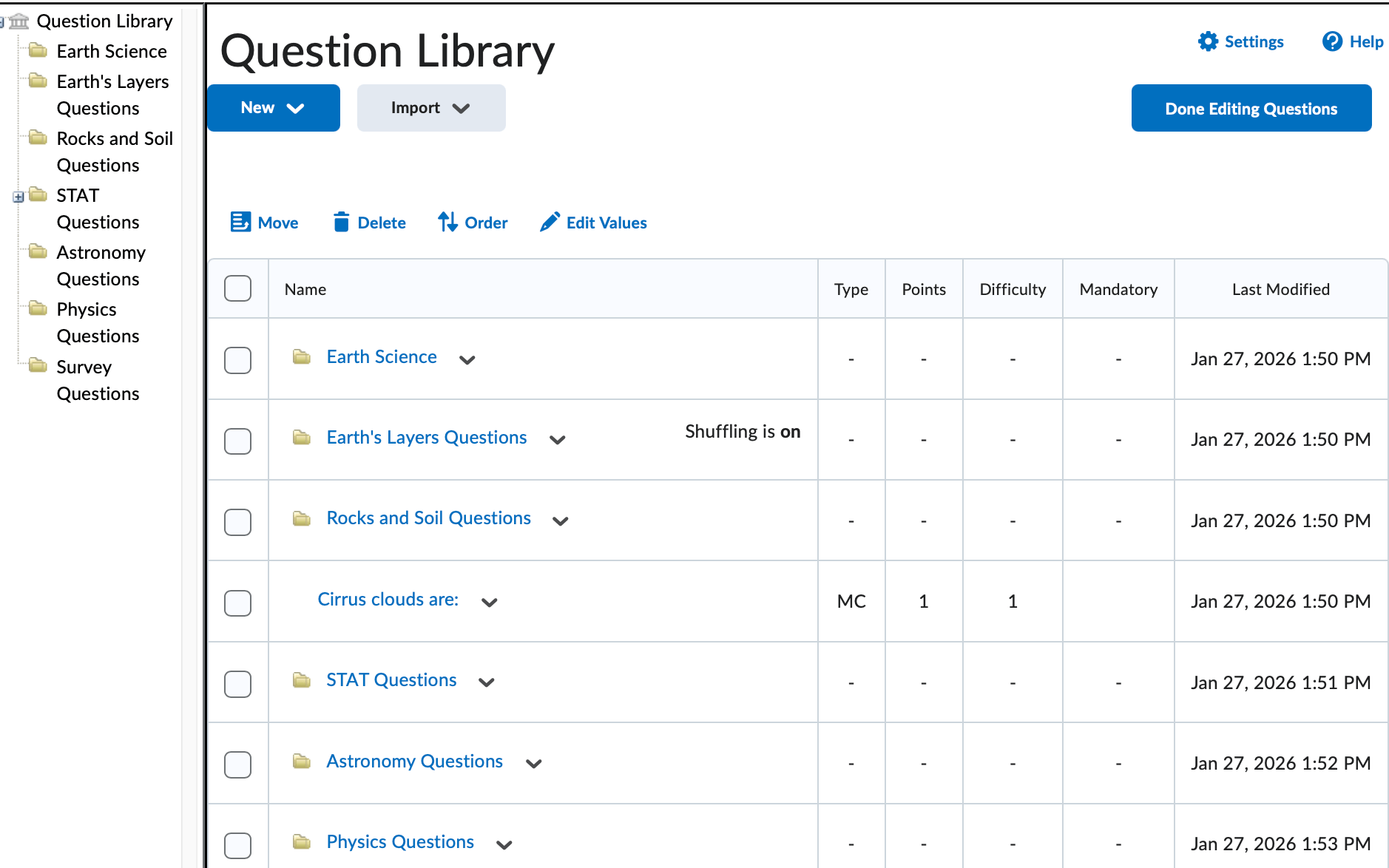
Task: Check the Rocks and Soil Questions checkbox
Action: 237,521
